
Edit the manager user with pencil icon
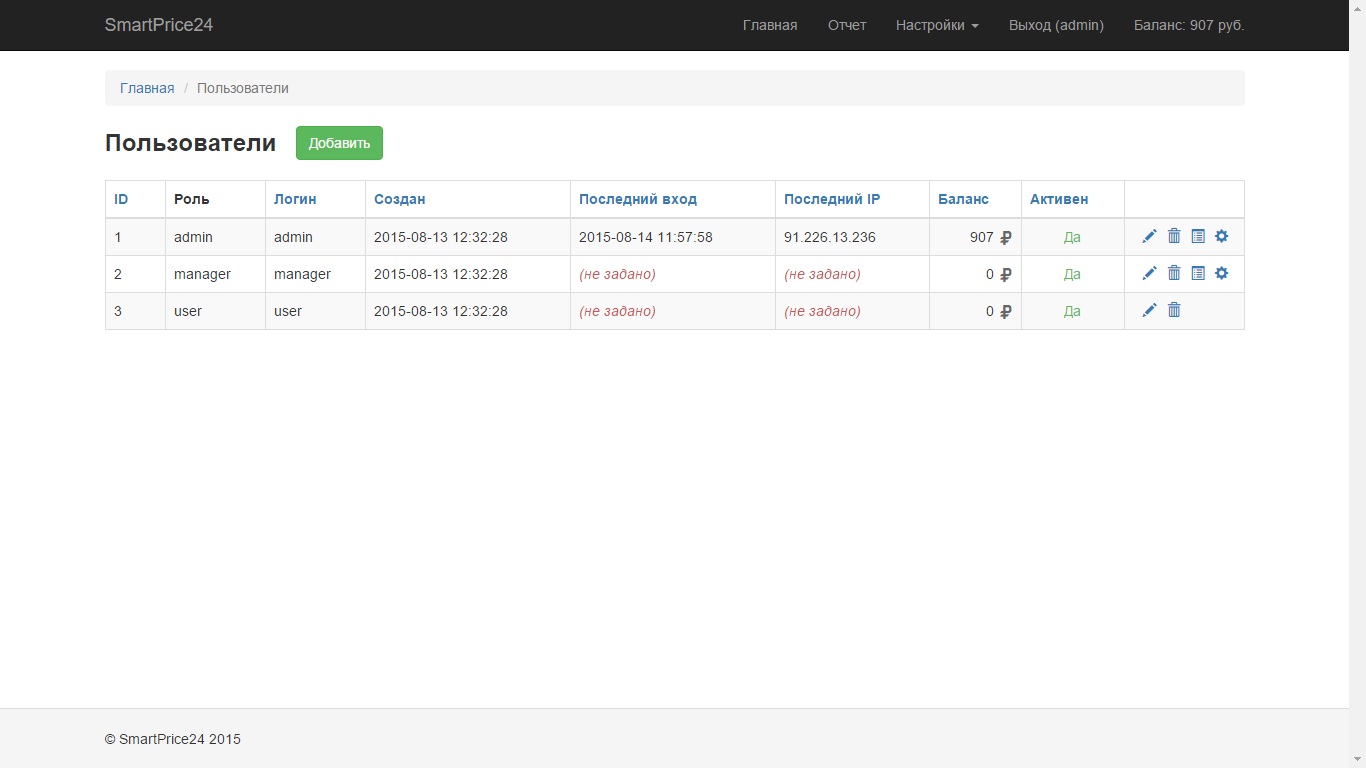(x=1149, y=273)
